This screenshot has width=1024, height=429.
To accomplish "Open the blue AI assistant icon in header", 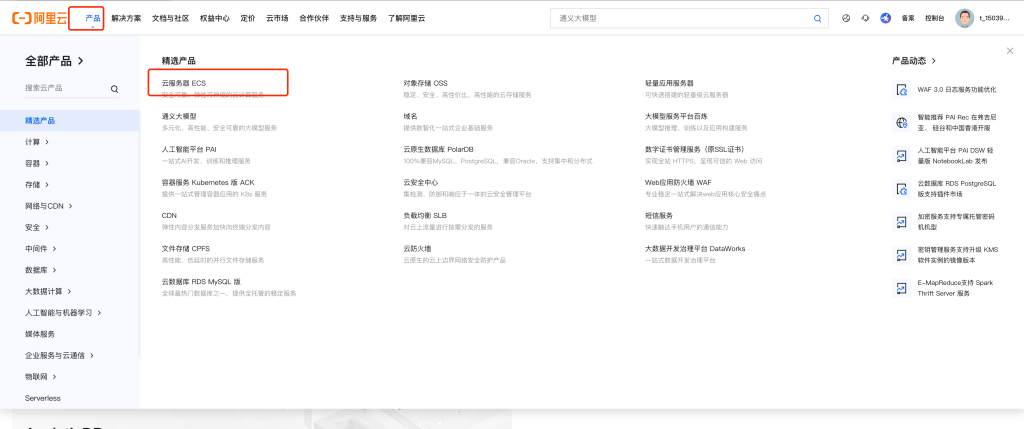I will 885,18.
